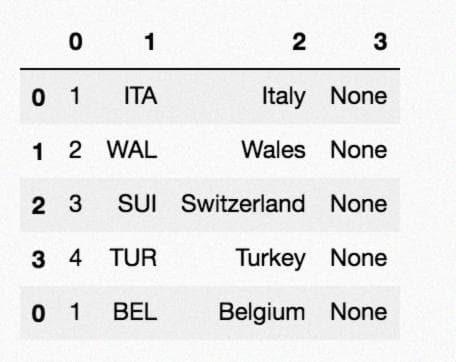Select the Italy cell

point(284,97)
